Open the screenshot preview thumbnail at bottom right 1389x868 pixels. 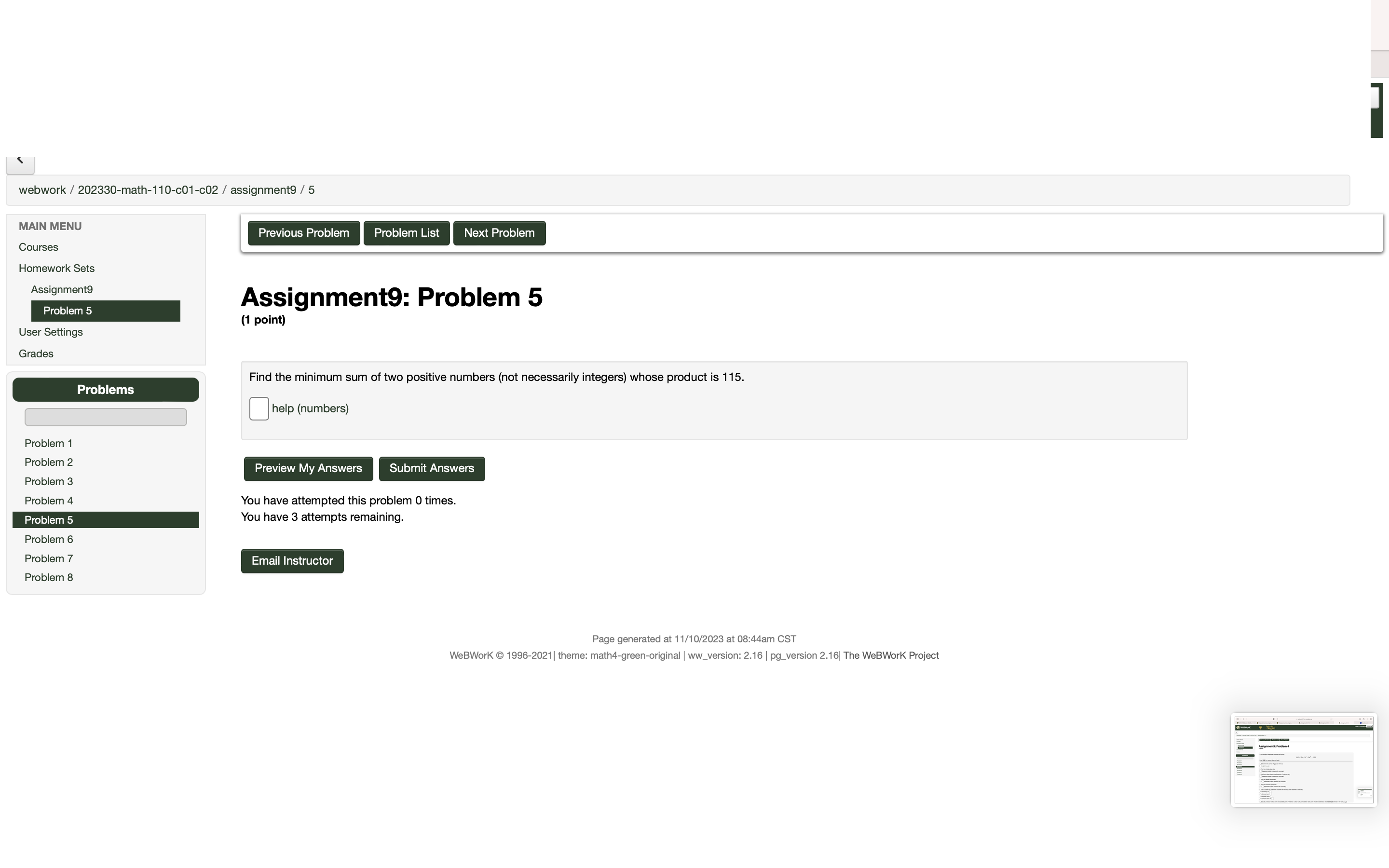point(1304,759)
